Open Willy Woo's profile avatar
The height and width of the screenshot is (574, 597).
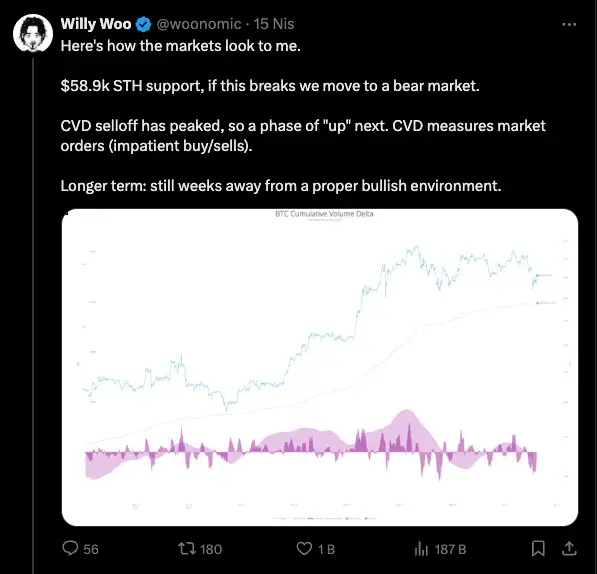[x=33, y=33]
